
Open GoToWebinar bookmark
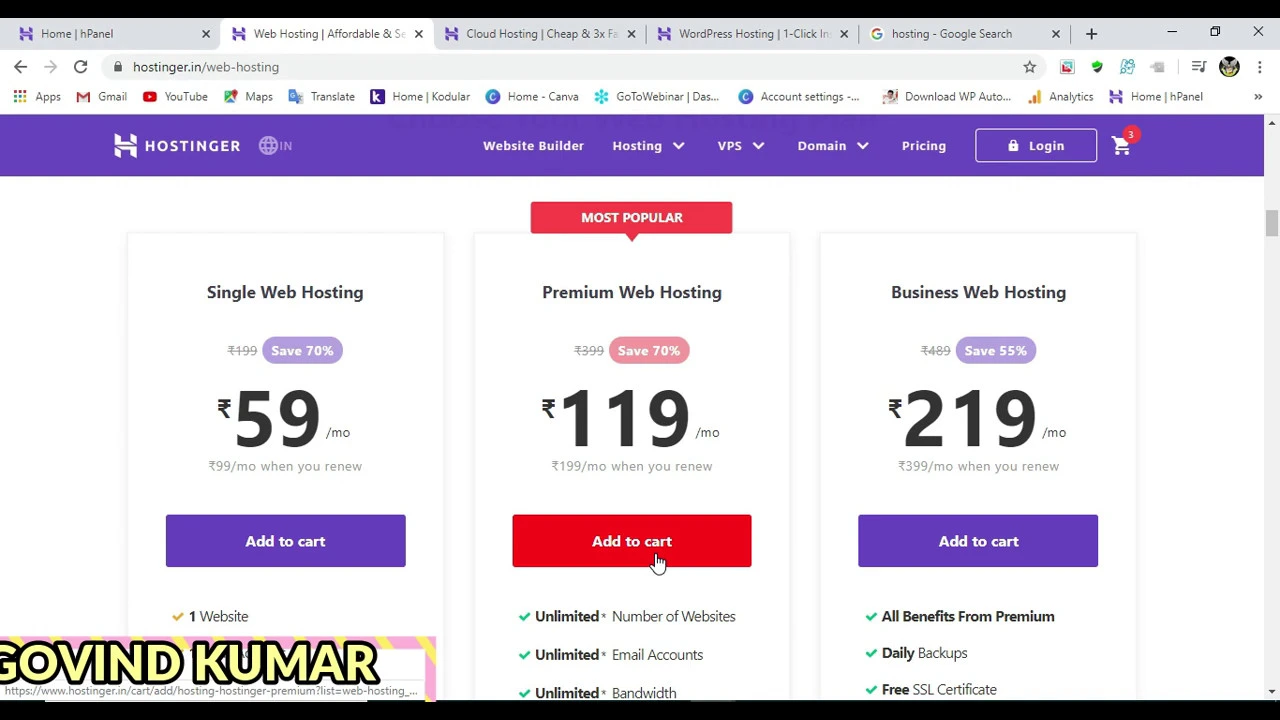pyautogui.click(x=656, y=97)
